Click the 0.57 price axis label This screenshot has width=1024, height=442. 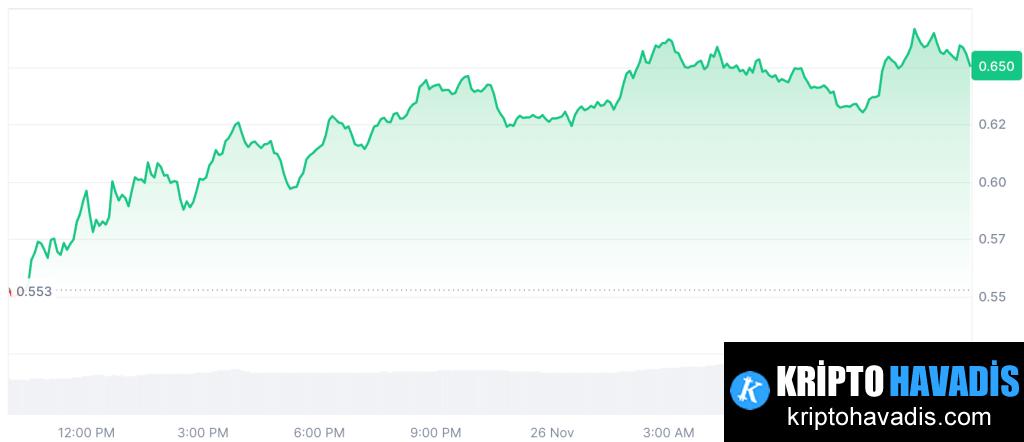pyautogui.click(x=992, y=239)
